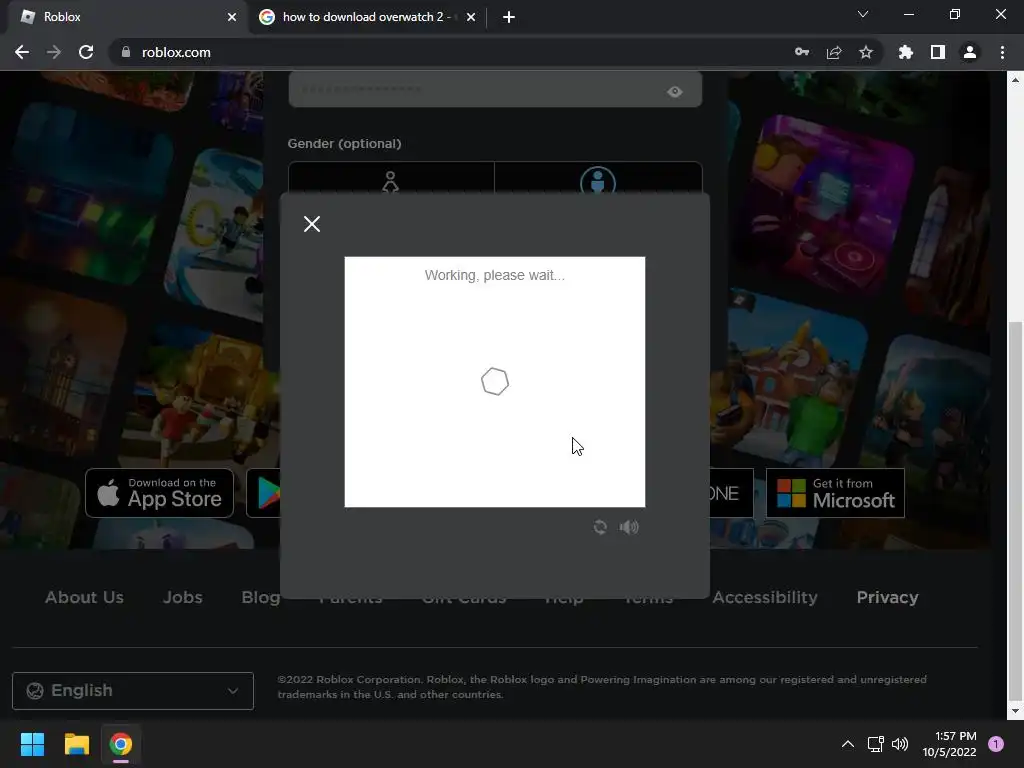Screen dimensions: 1024x768
Task: Bookmark this page with star icon
Action: tap(866, 52)
